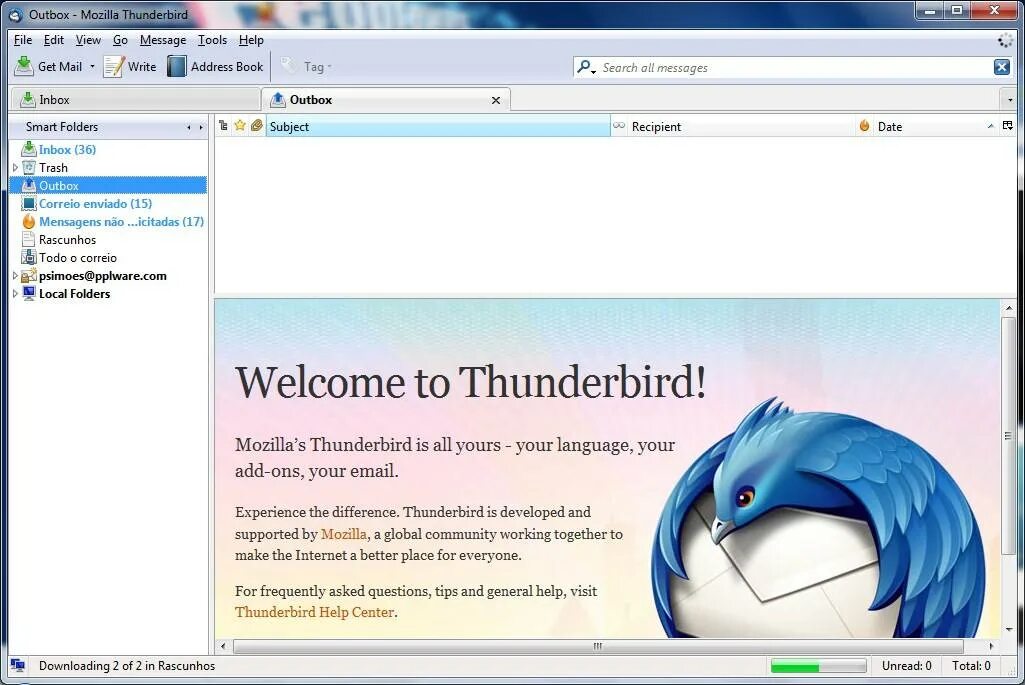Viewport: 1025px width, 685px height.
Task: Open the Tag dropdown
Action: (x=307, y=67)
